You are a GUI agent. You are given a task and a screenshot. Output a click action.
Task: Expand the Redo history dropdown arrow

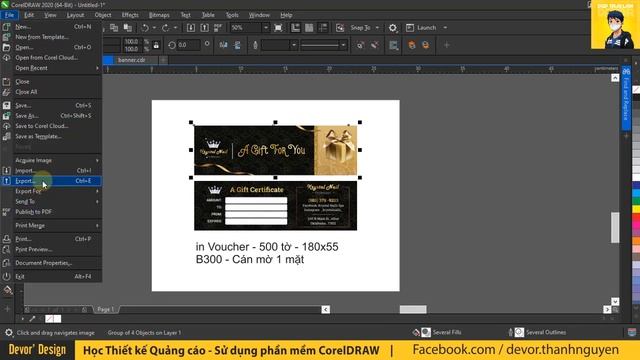175,28
